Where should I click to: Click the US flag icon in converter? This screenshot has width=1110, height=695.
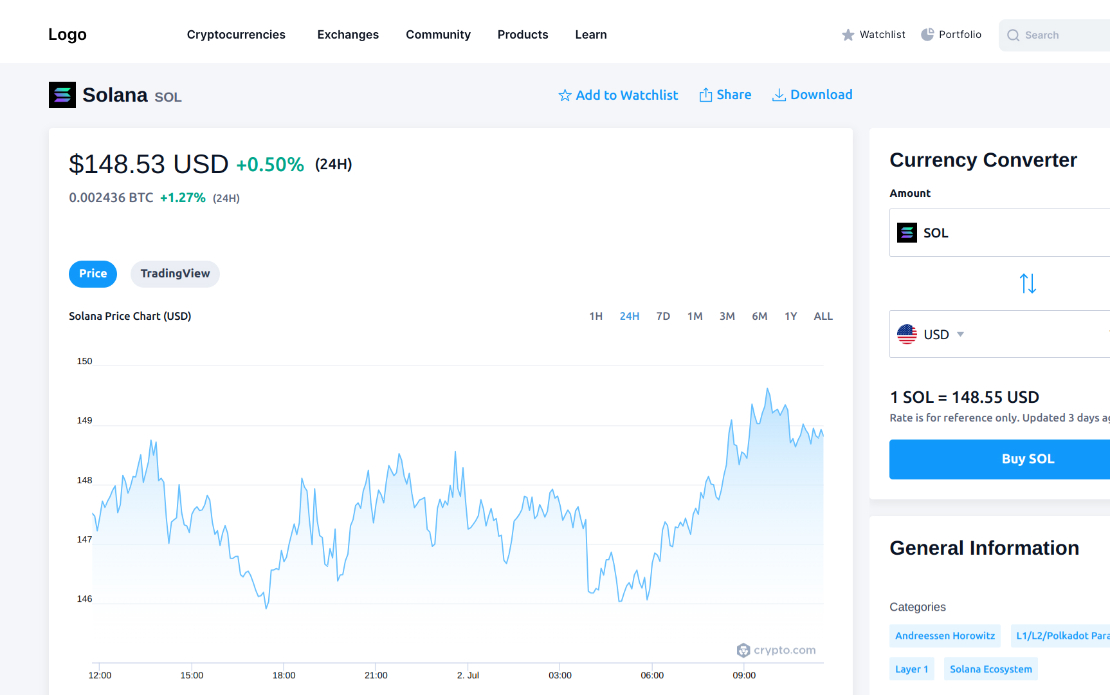point(907,334)
